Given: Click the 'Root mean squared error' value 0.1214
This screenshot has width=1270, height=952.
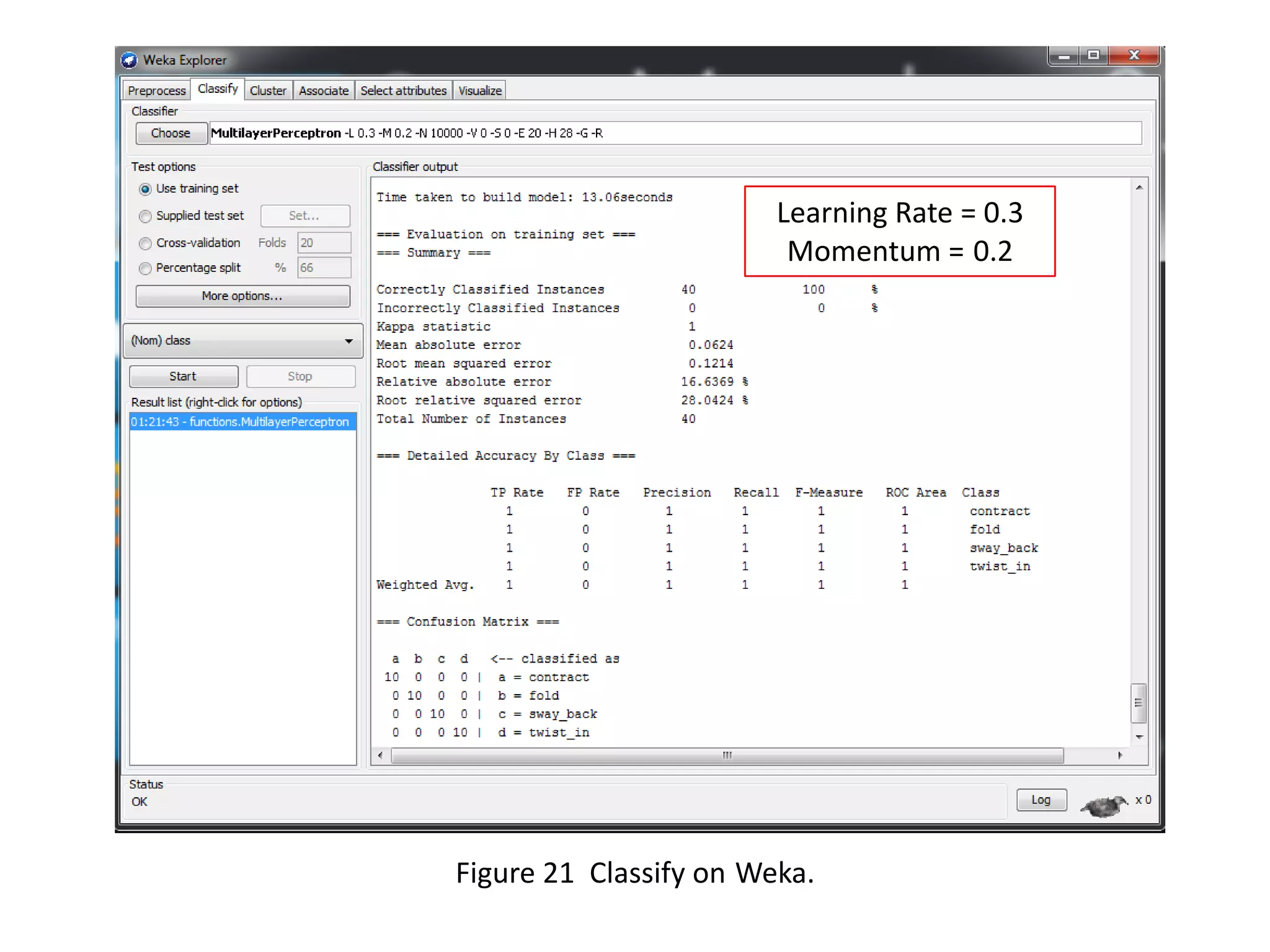Looking at the screenshot, I should [x=711, y=363].
